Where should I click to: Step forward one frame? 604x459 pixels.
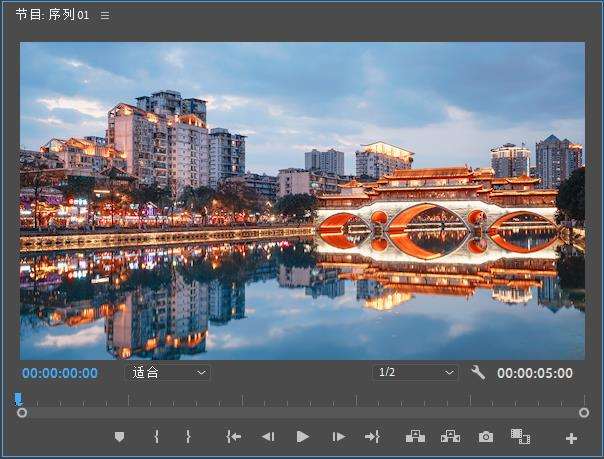tap(339, 437)
